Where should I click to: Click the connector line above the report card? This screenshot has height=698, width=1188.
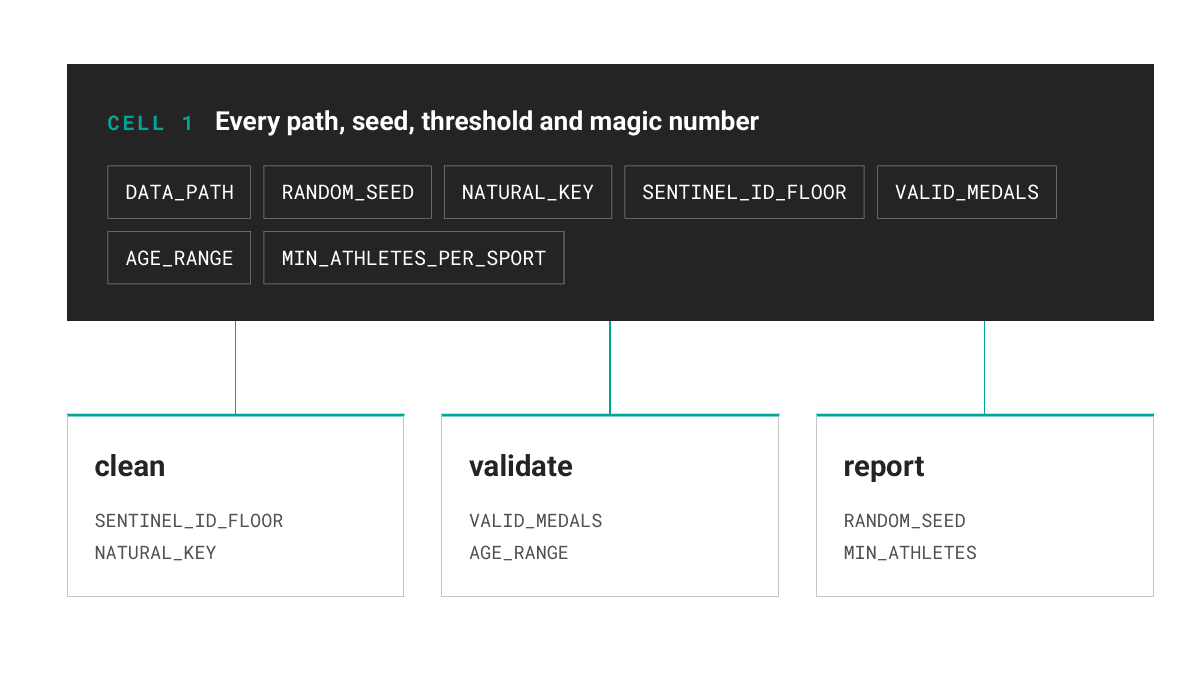pos(984,368)
